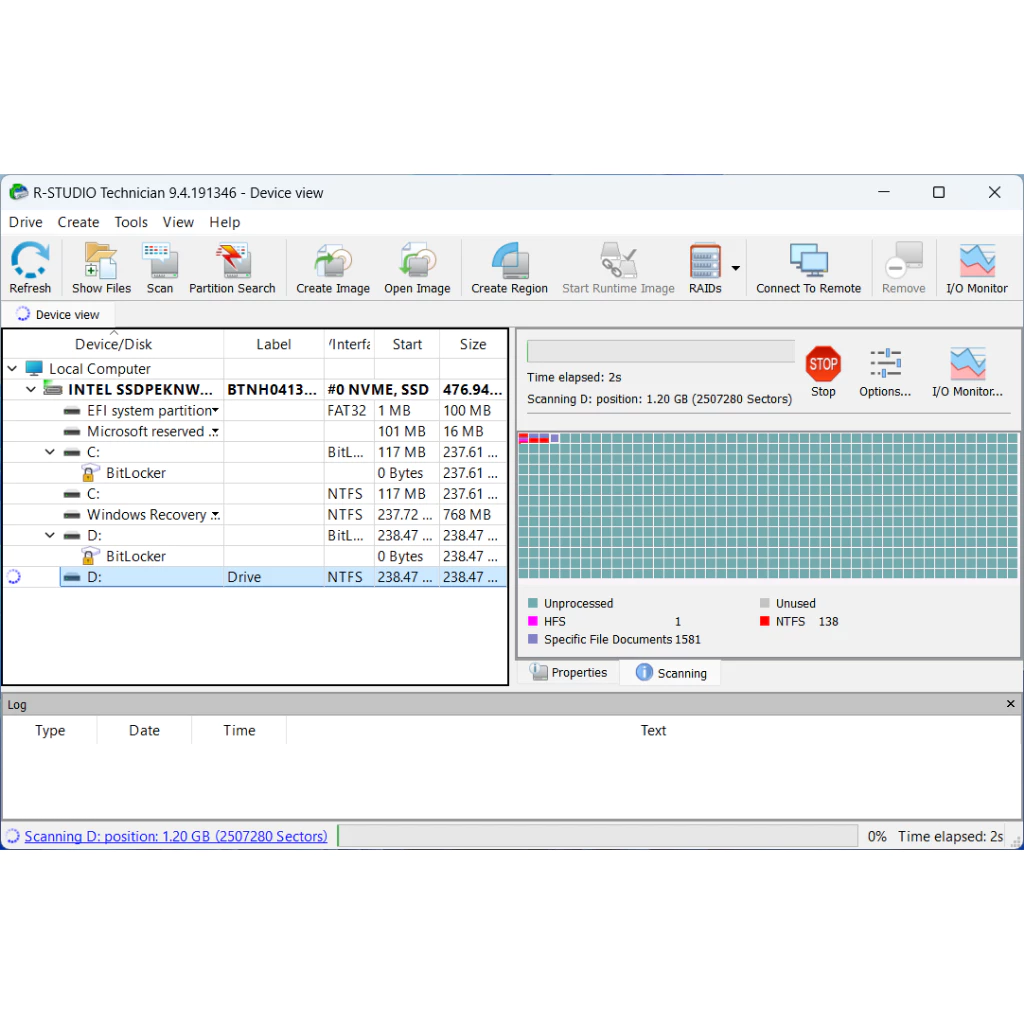Stop the scan with the STOP icon
This screenshot has width=1024, height=1024.
point(823,364)
